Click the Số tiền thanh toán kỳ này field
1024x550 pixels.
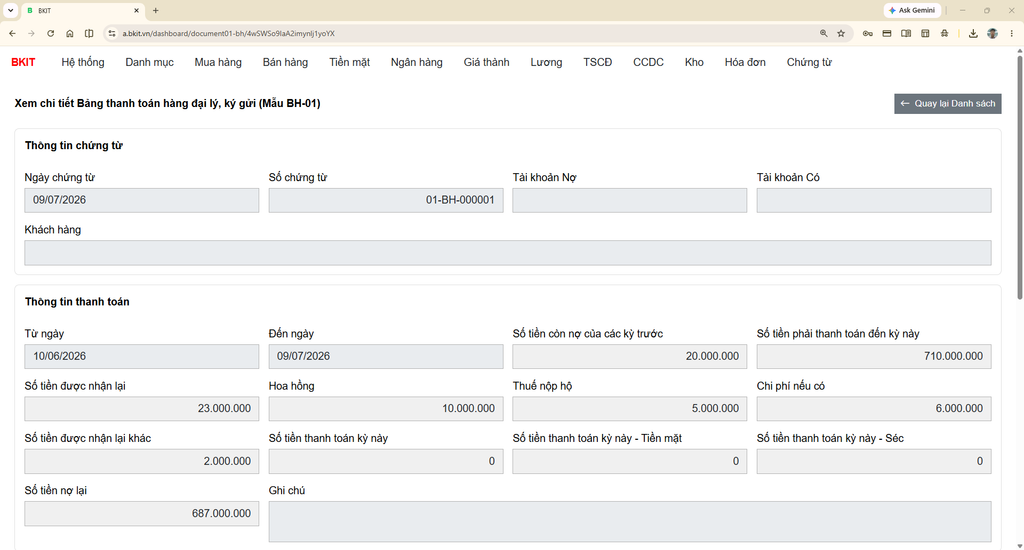click(x=386, y=461)
